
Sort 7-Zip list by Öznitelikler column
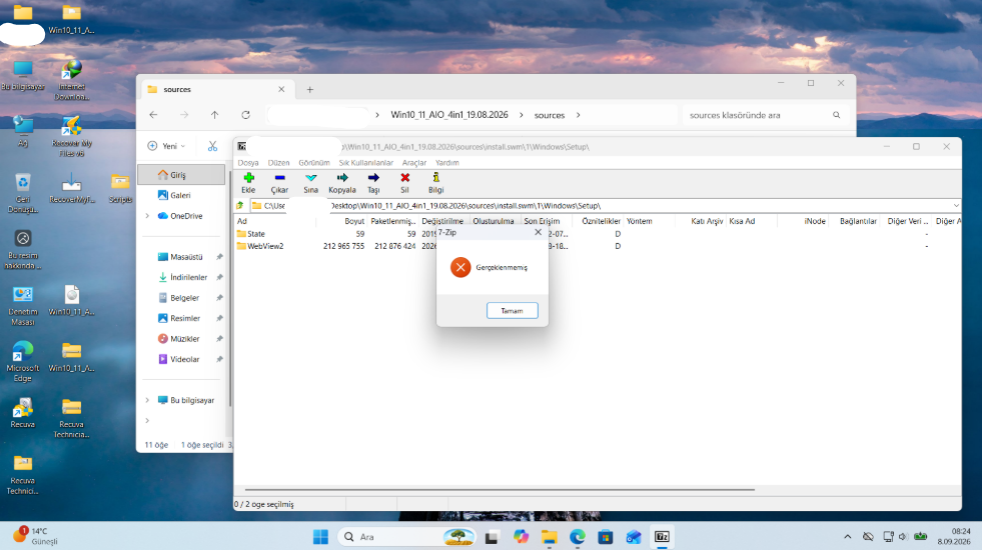[601, 221]
